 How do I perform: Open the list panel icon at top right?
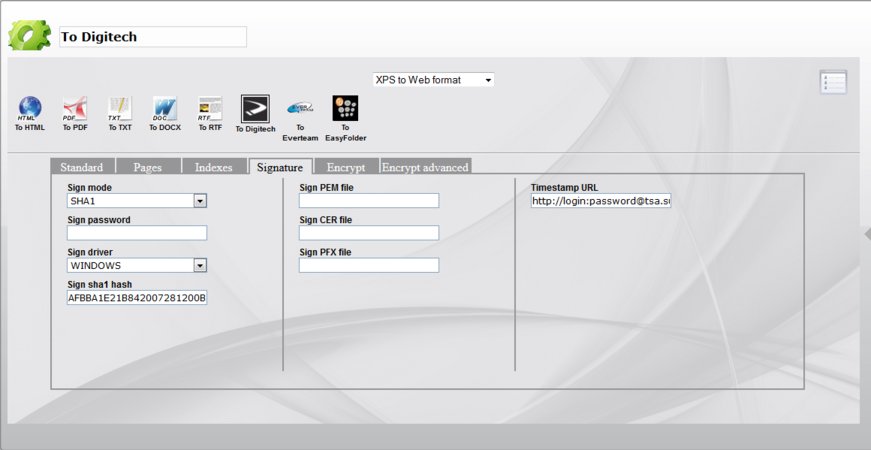(x=833, y=82)
